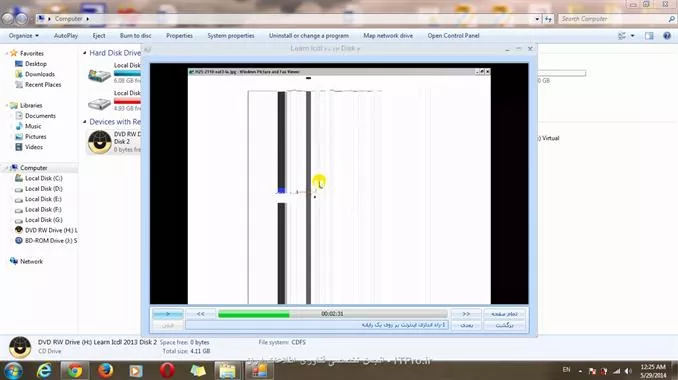Toggle the preview pane icon

coord(649,36)
